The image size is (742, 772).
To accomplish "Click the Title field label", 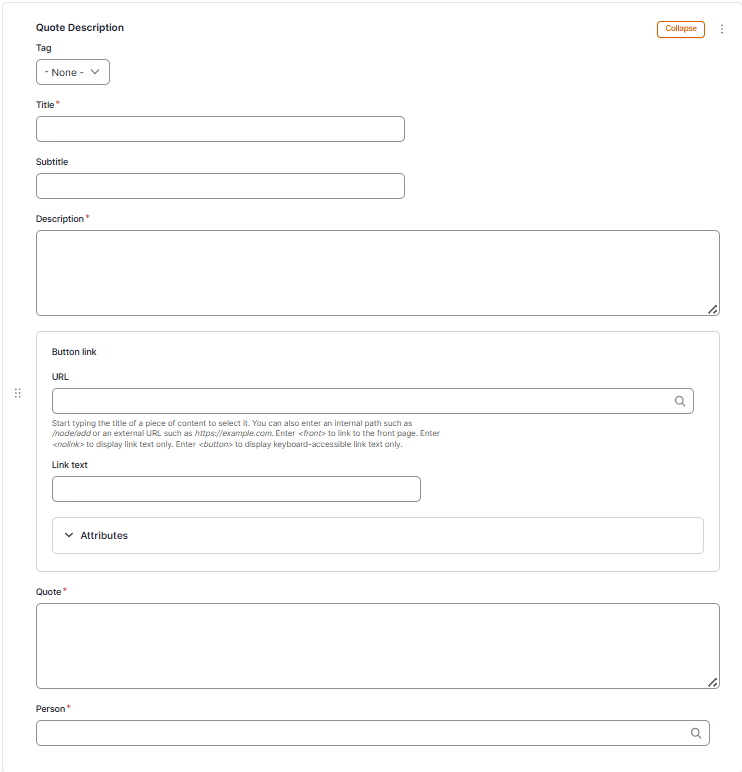I will pos(45,105).
